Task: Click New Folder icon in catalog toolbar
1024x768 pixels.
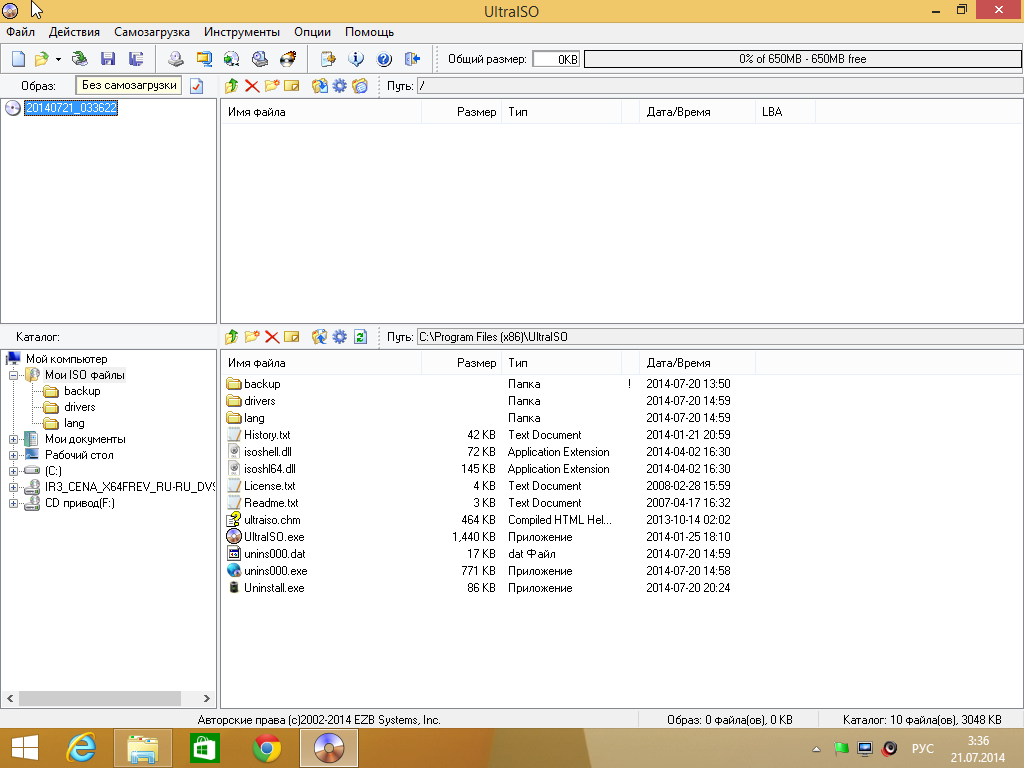Action: pyautogui.click(x=252, y=337)
